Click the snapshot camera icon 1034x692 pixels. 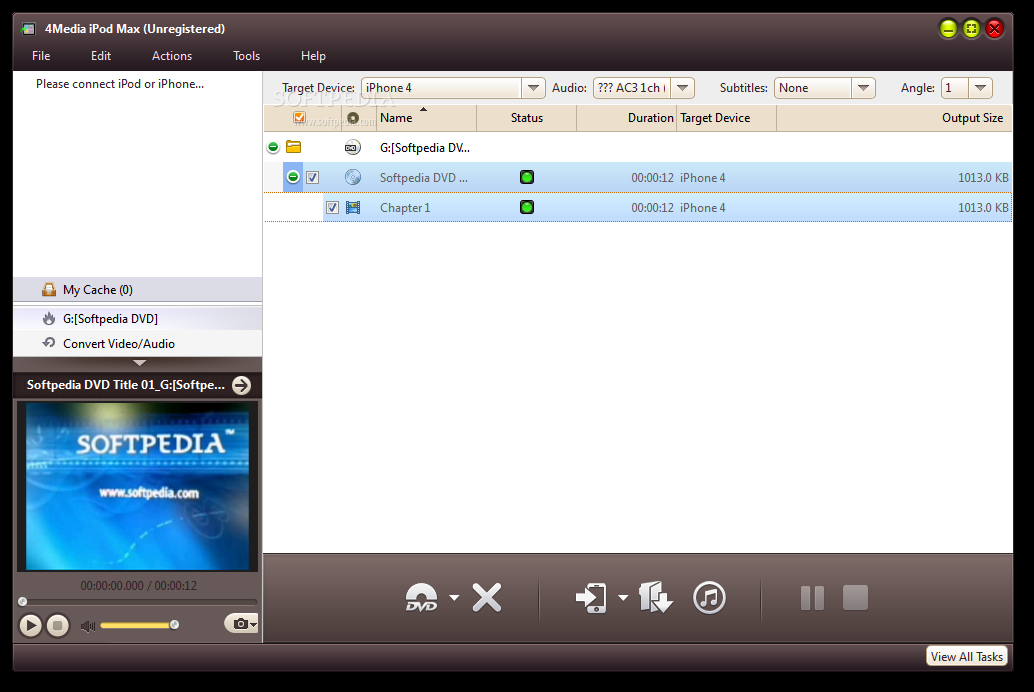[x=239, y=624]
